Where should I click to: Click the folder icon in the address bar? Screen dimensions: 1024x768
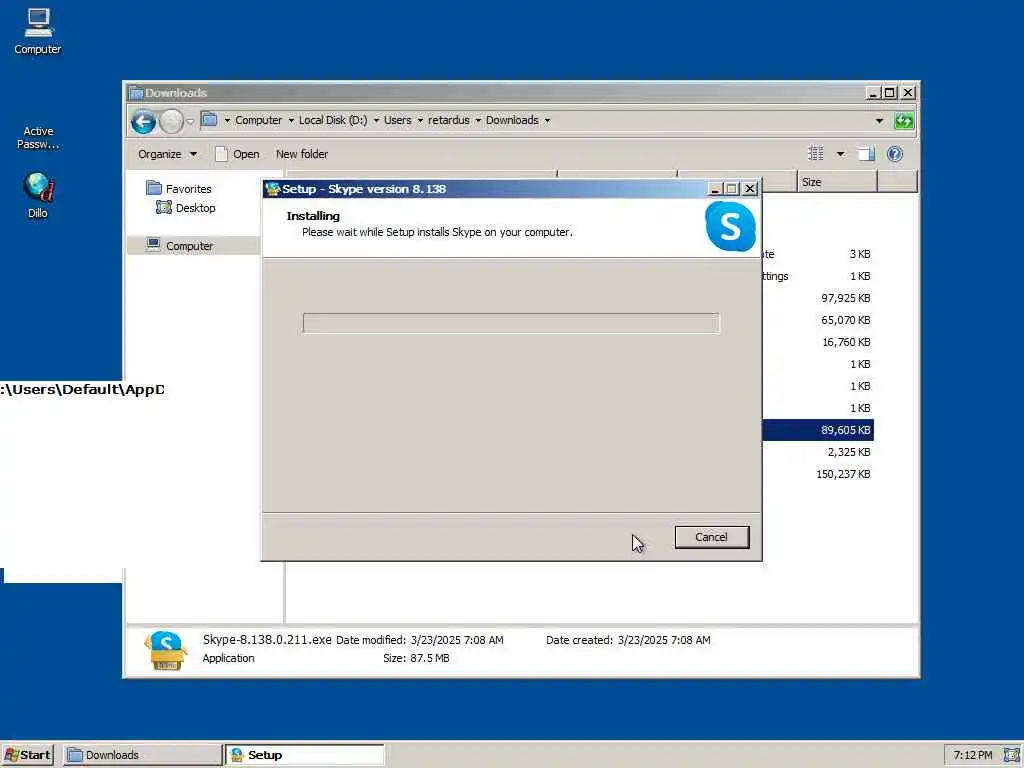point(209,120)
